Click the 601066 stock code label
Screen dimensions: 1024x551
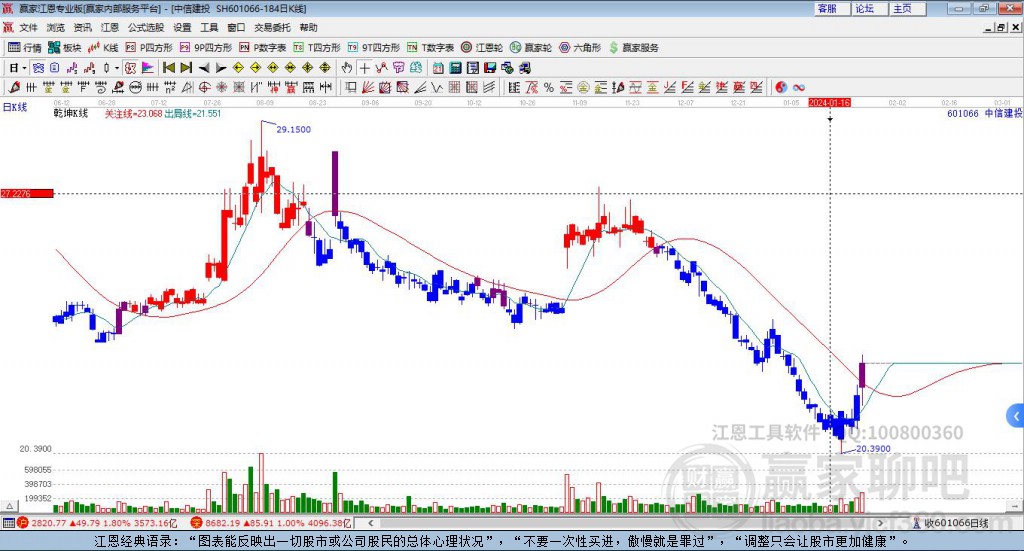[x=963, y=113]
